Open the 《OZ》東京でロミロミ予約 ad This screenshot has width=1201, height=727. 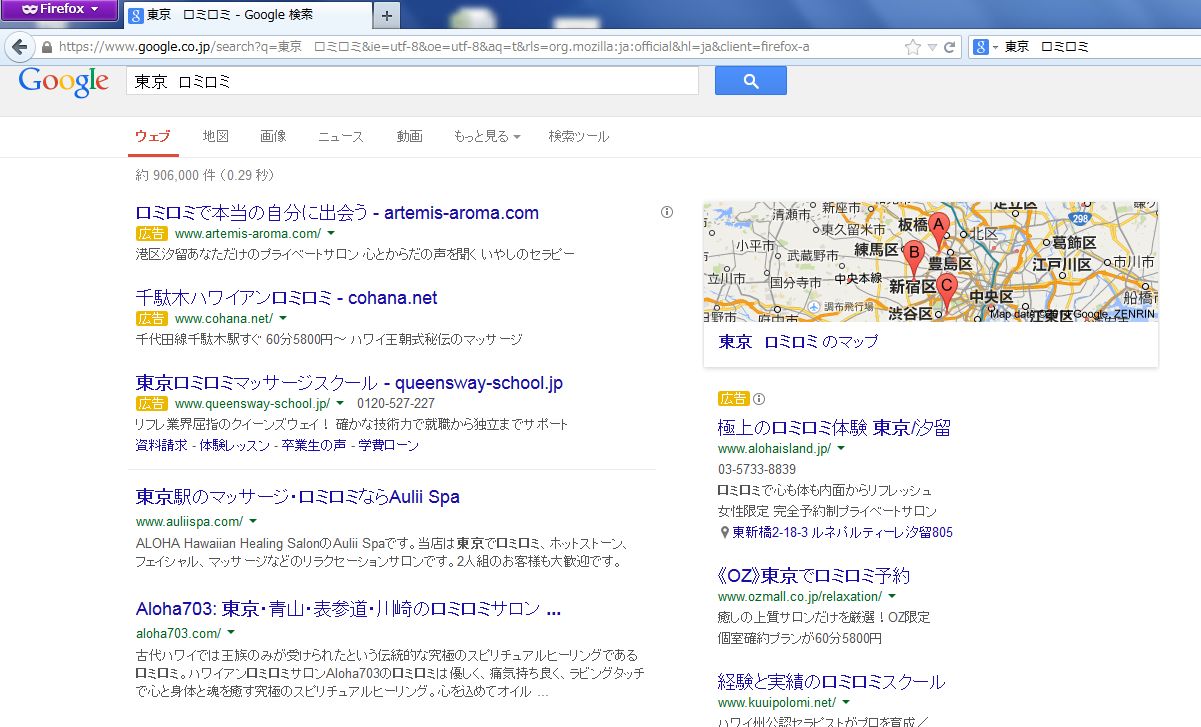[814, 576]
